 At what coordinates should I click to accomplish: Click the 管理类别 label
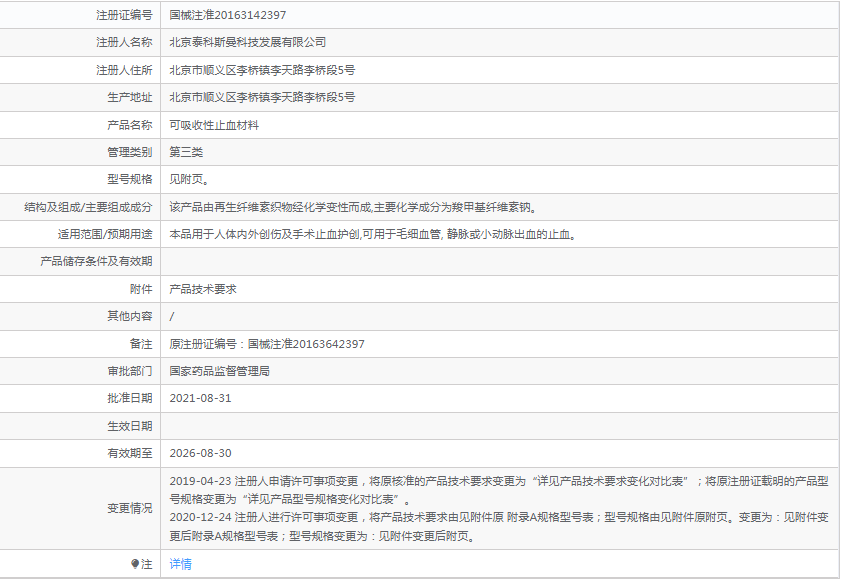pos(130,152)
